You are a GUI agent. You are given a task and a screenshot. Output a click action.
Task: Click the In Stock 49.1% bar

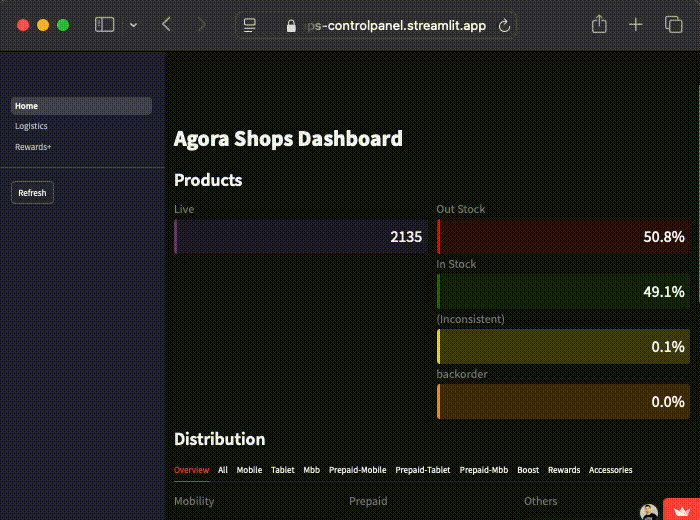pyautogui.click(x=563, y=291)
